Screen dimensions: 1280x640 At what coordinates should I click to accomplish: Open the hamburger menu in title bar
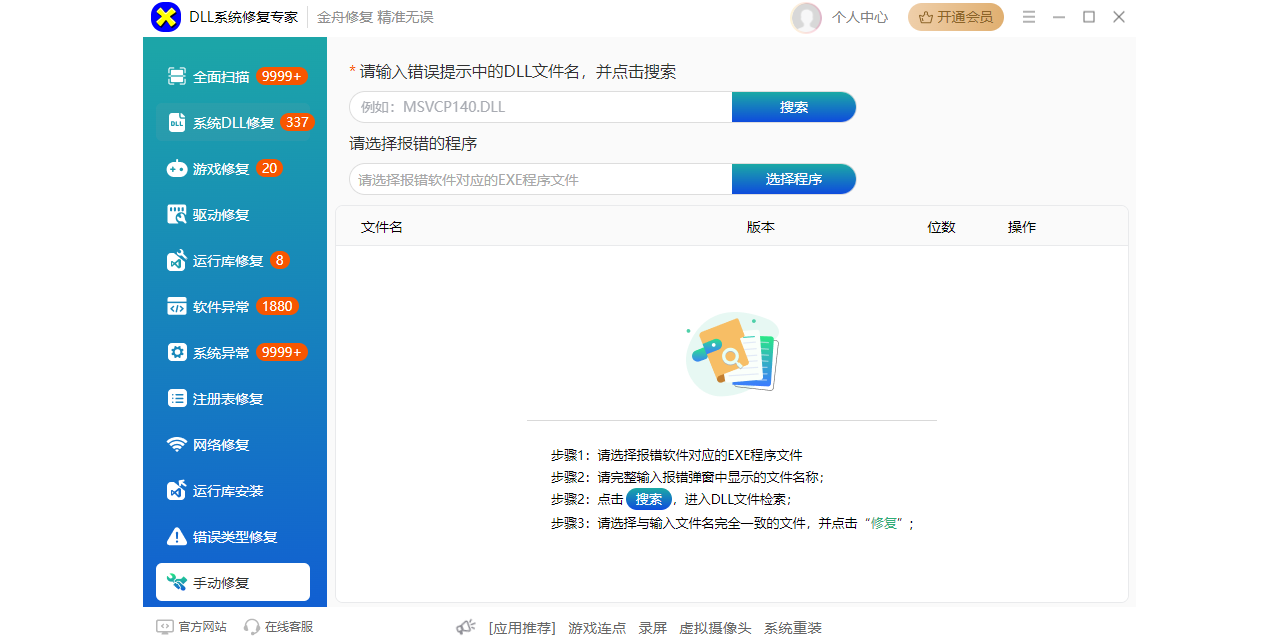(x=1029, y=17)
